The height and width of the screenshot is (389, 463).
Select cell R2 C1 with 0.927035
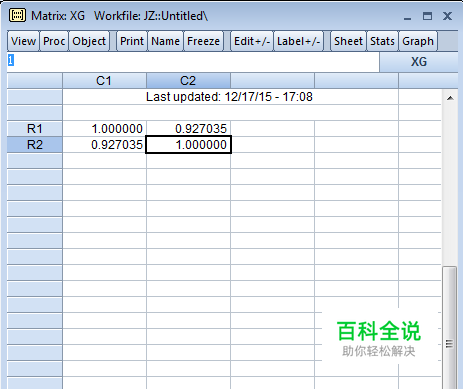click(104, 145)
